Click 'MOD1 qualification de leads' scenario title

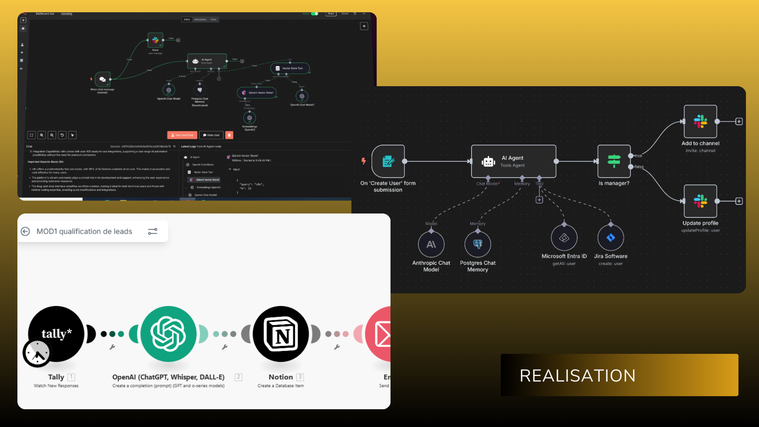click(x=84, y=231)
